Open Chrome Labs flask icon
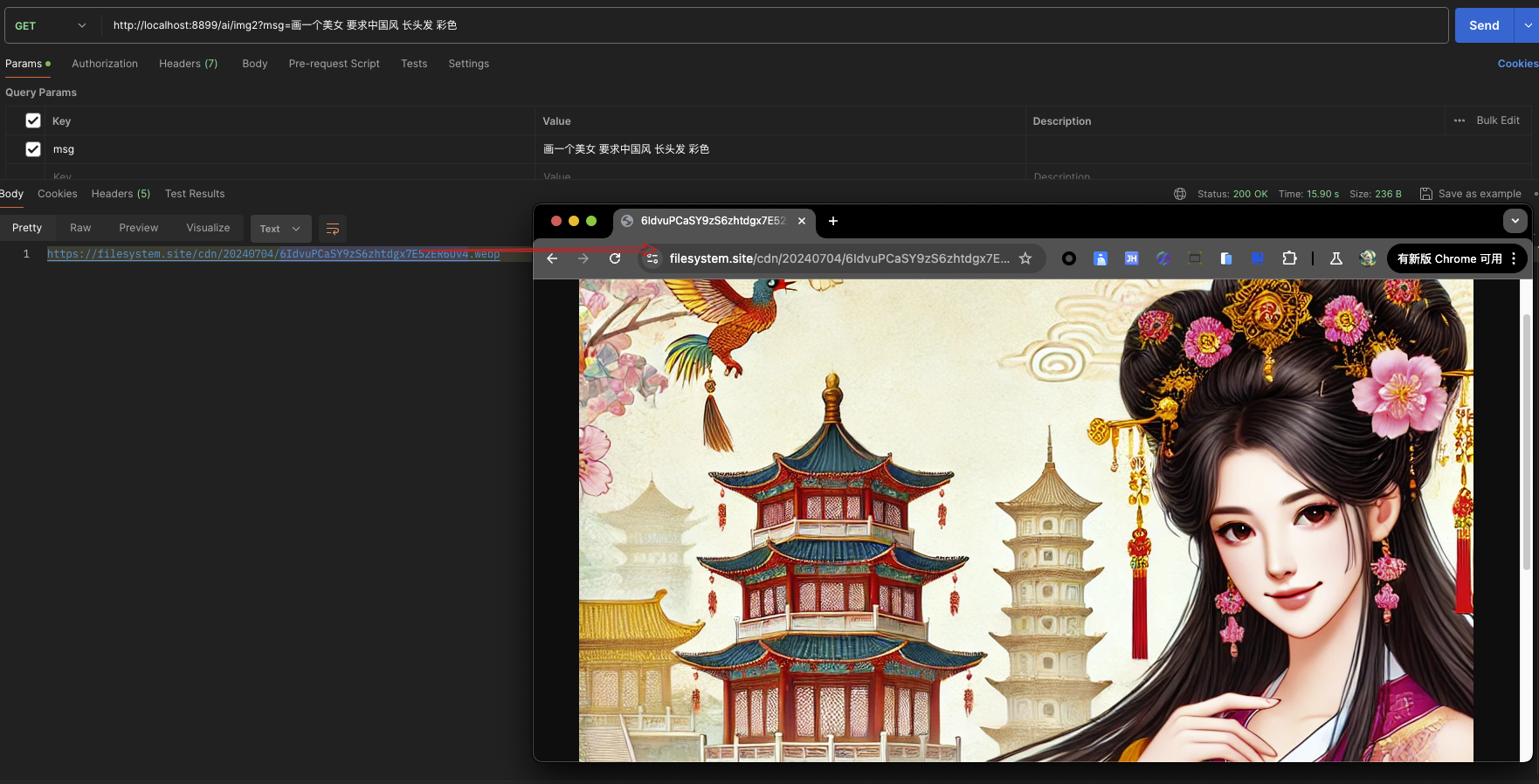This screenshot has height=784, width=1539. (1335, 258)
